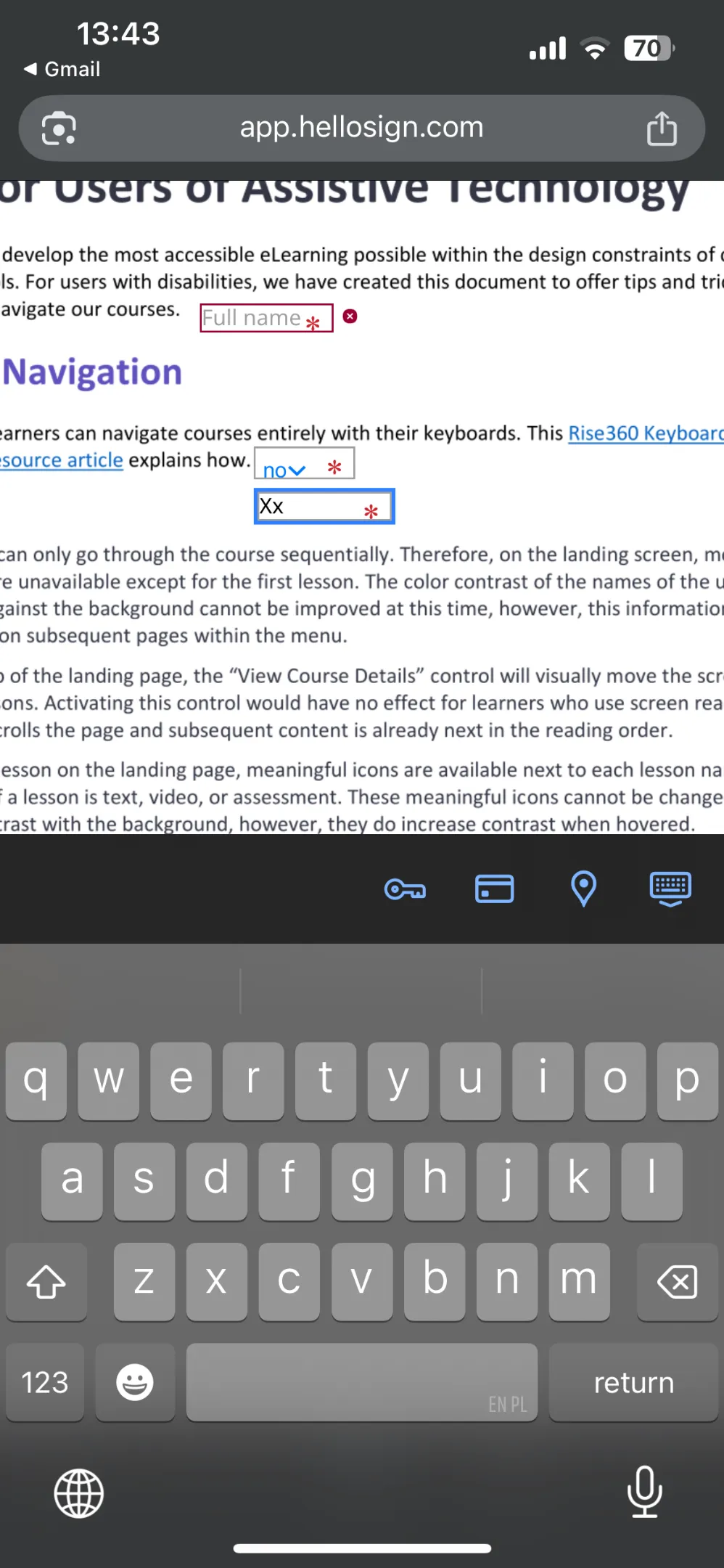
Task: Tap the letter z key
Action: click(x=144, y=1281)
